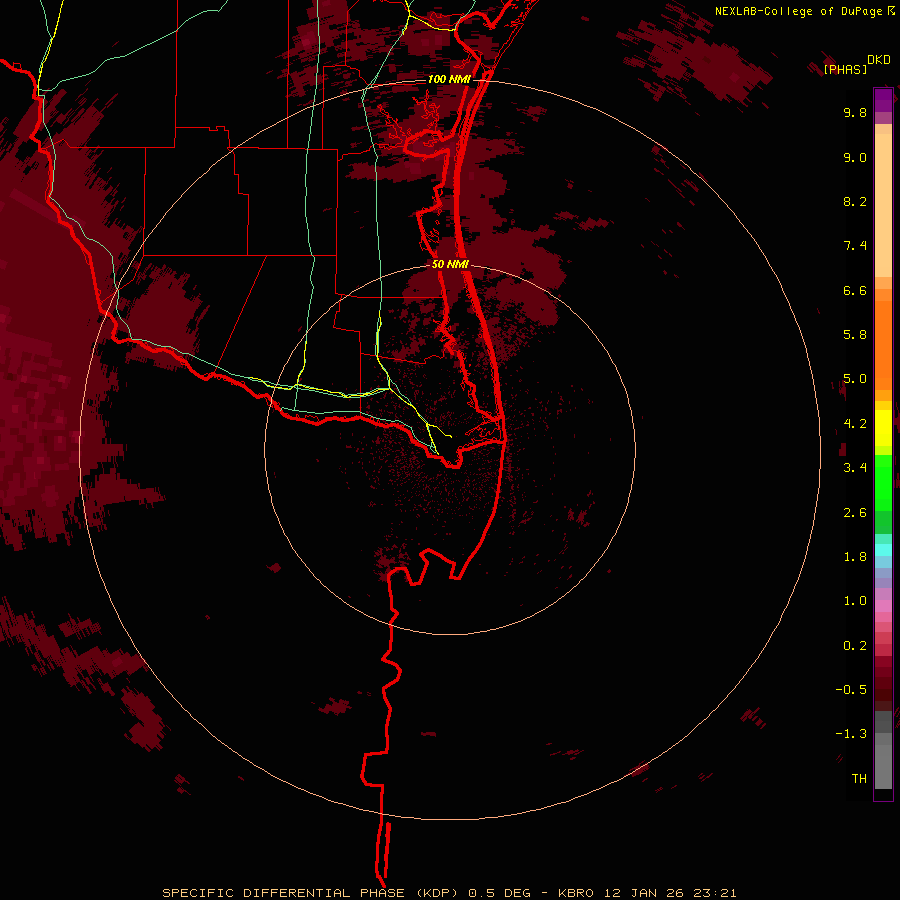This screenshot has height=900, width=900.
Task: Pick the purple band atop the color bar
Action: point(883,100)
